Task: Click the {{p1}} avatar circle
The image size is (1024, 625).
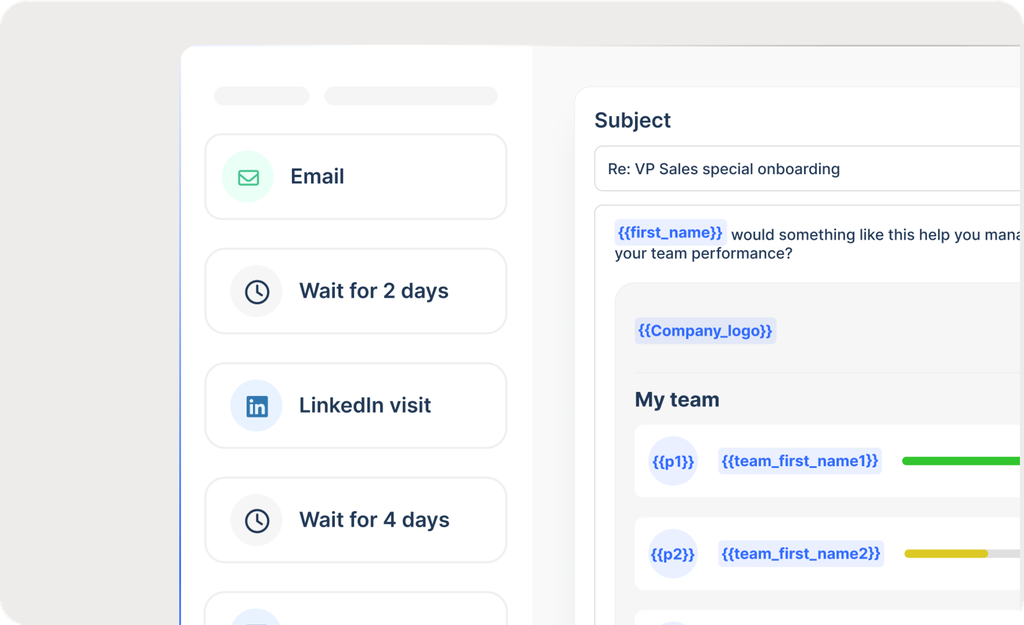Action: 673,462
